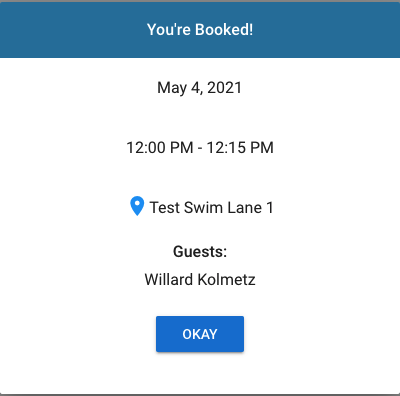The height and width of the screenshot is (396, 400).
Task: Click the year 2021 in the date
Action: pos(224,88)
